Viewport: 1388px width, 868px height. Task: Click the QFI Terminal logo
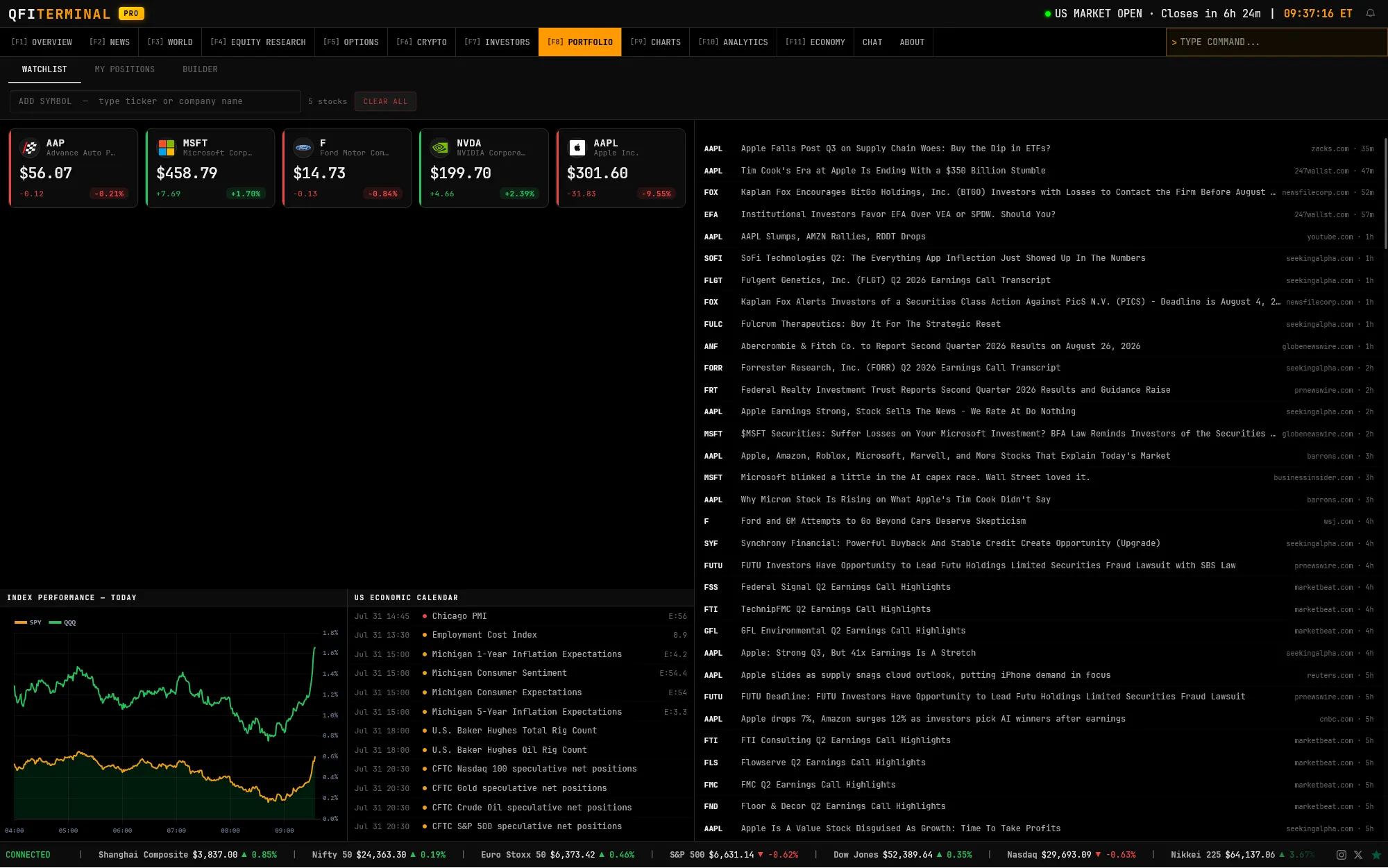[59, 14]
